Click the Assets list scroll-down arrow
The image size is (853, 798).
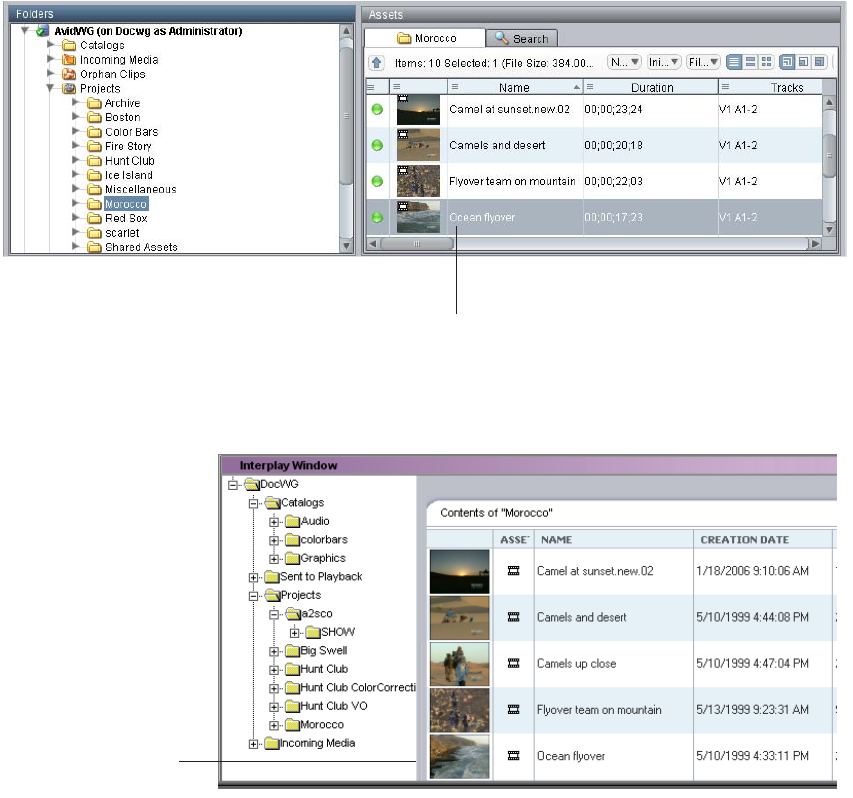pyautogui.click(x=829, y=230)
